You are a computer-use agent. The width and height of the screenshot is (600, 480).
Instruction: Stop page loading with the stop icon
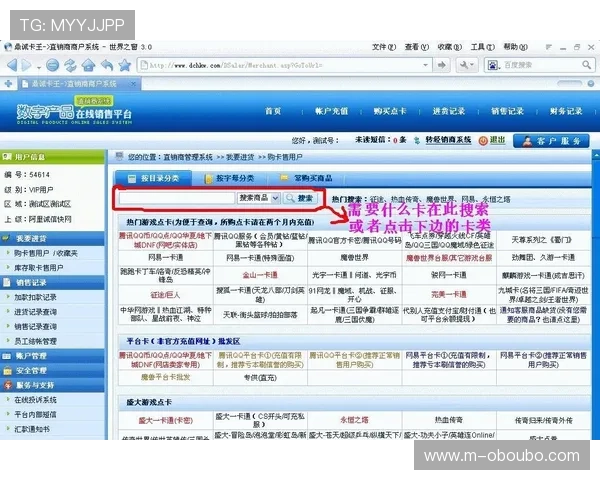52,65
